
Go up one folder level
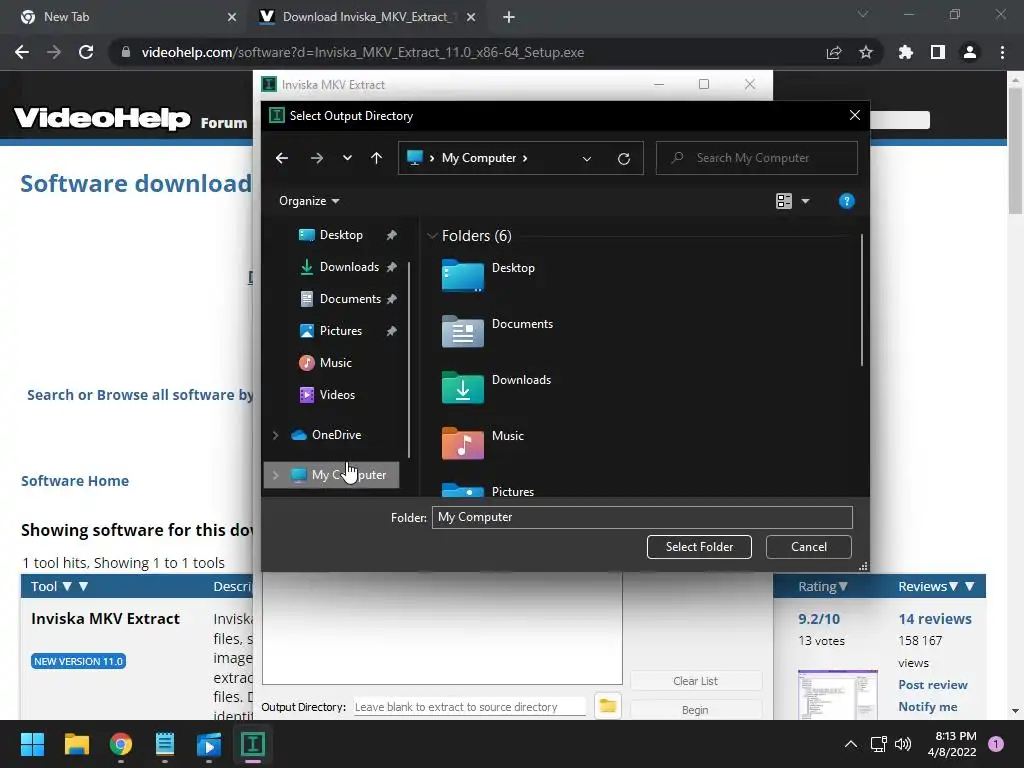(376, 158)
